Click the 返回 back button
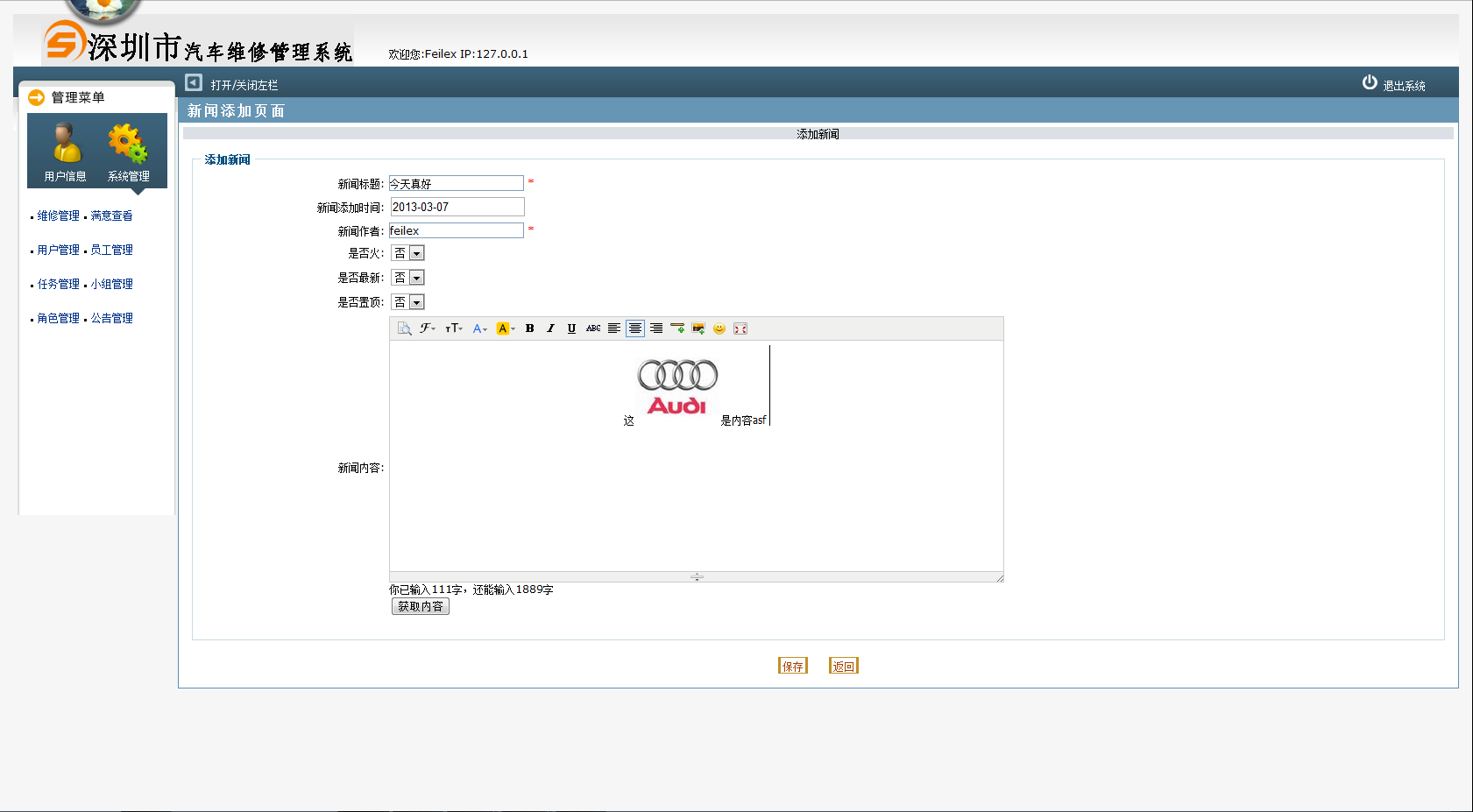The width and height of the screenshot is (1473, 812). pos(844,666)
